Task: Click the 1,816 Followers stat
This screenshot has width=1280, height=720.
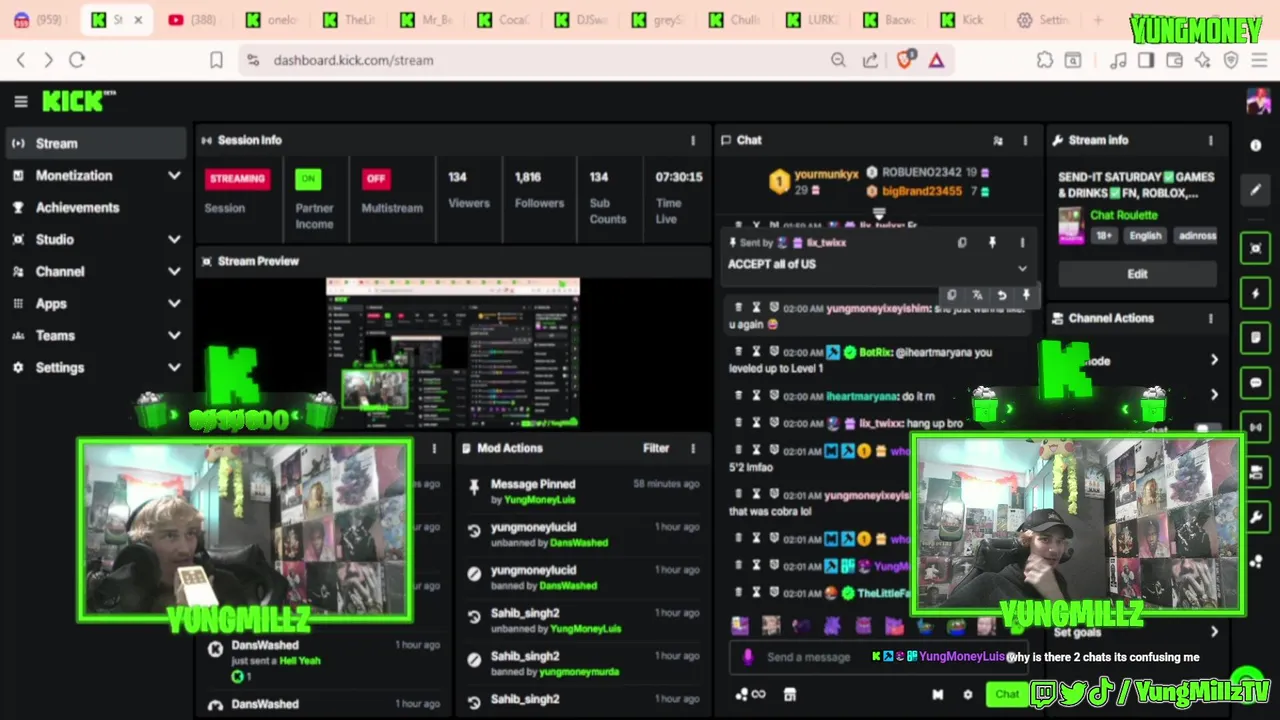Action: 539,189
